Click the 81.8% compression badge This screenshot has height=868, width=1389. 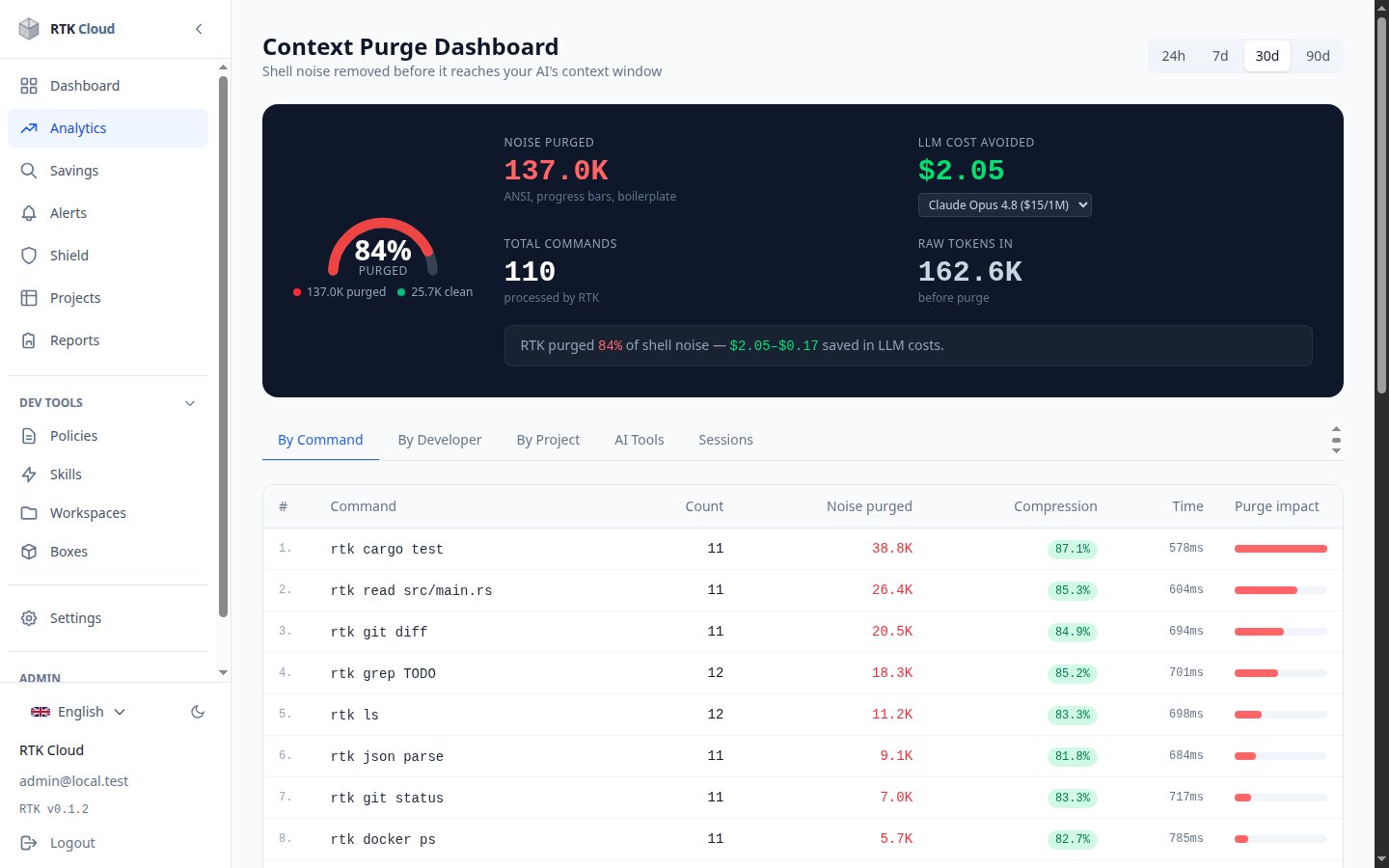coord(1073,757)
